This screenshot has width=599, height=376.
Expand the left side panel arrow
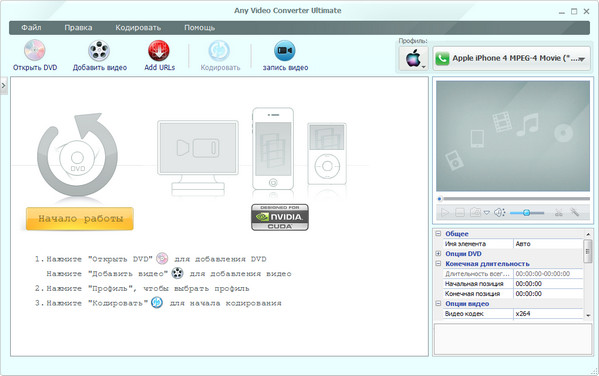pos(3,85)
